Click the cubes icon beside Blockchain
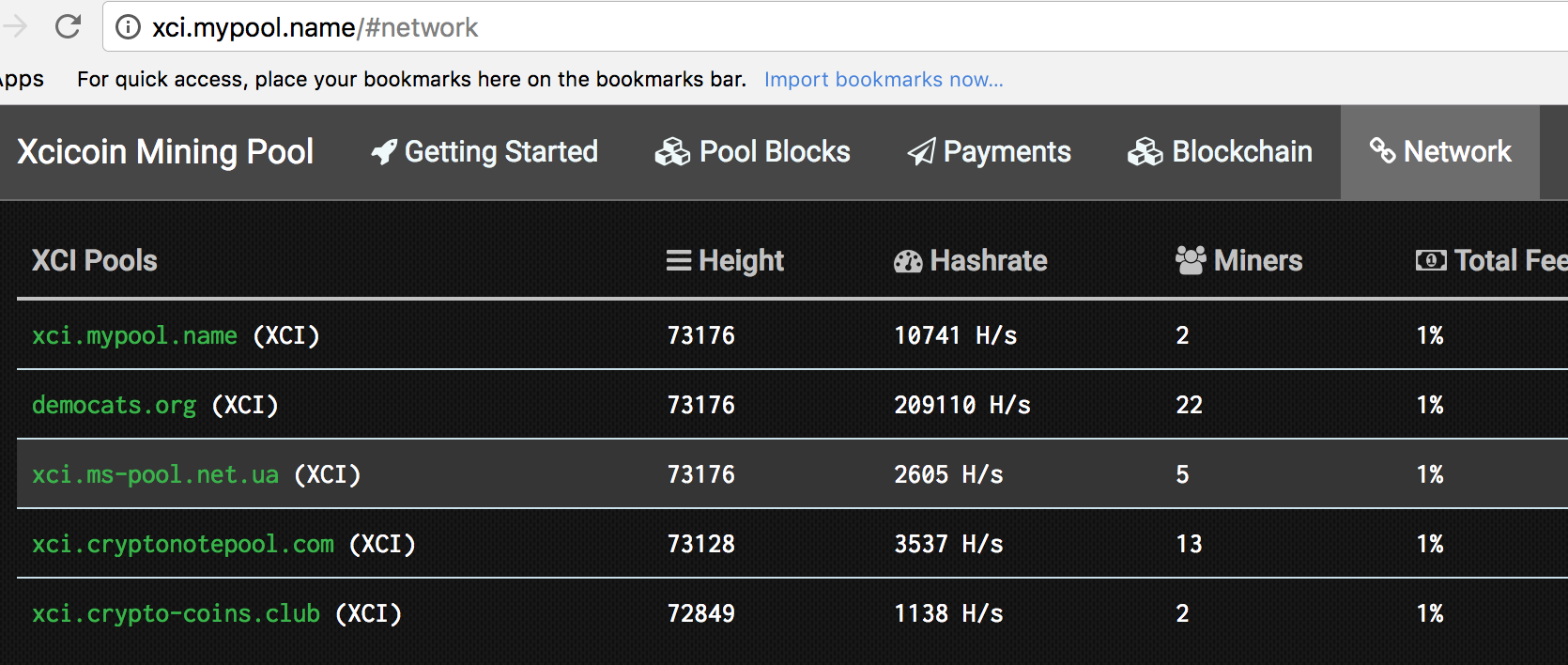The width and height of the screenshot is (1568, 665). [x=1145, y=152]
